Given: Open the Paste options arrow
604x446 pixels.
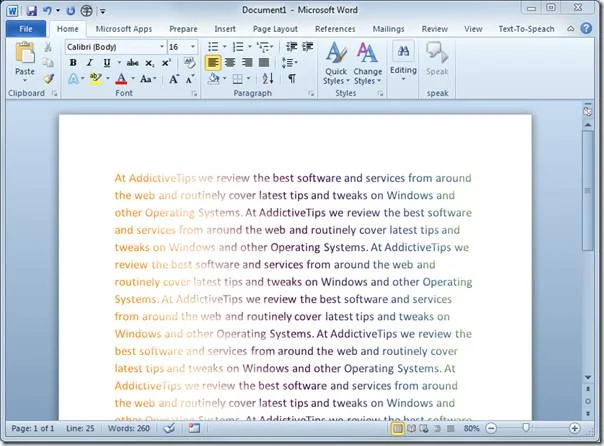Looking at the screenshot, I should coord(25,80).
